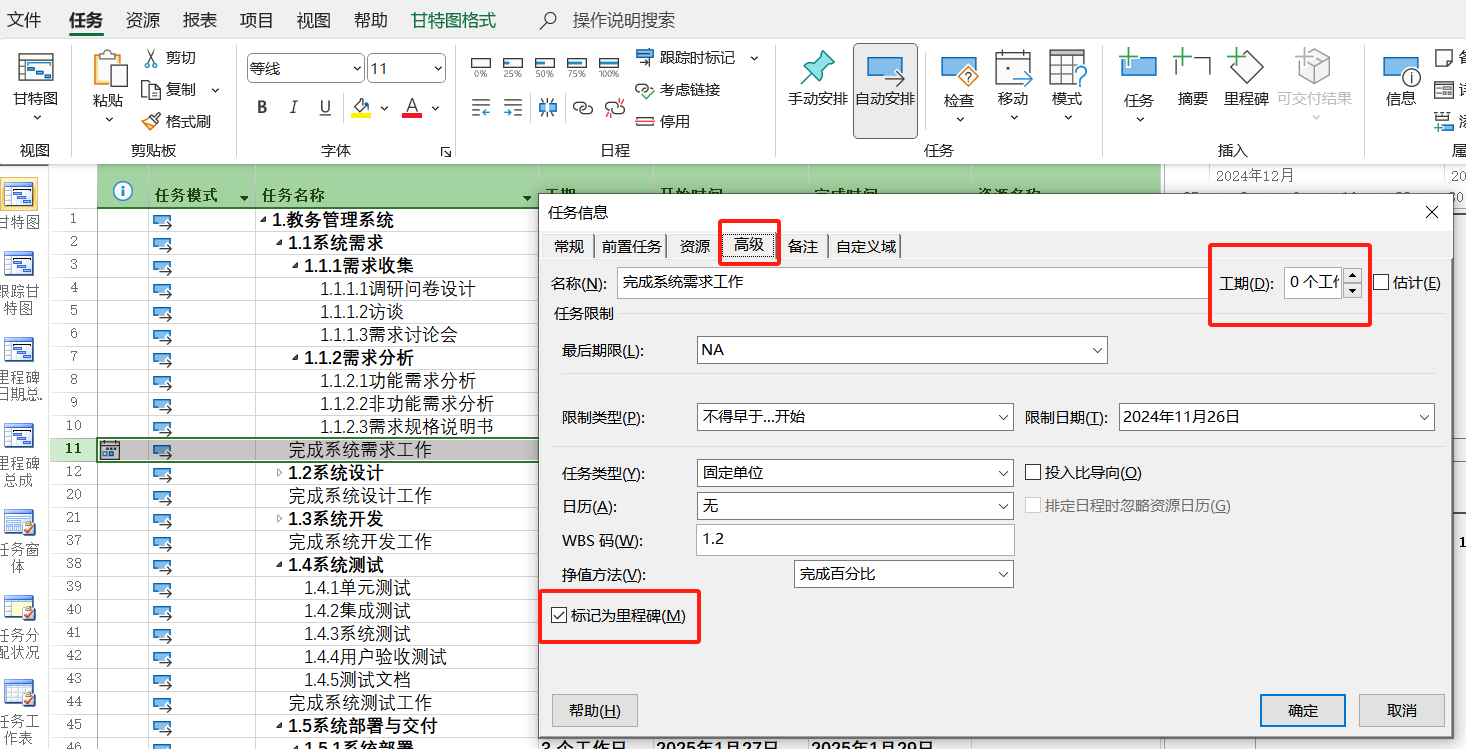Click the 粘贴 (Paste) icon

[108, 69]
